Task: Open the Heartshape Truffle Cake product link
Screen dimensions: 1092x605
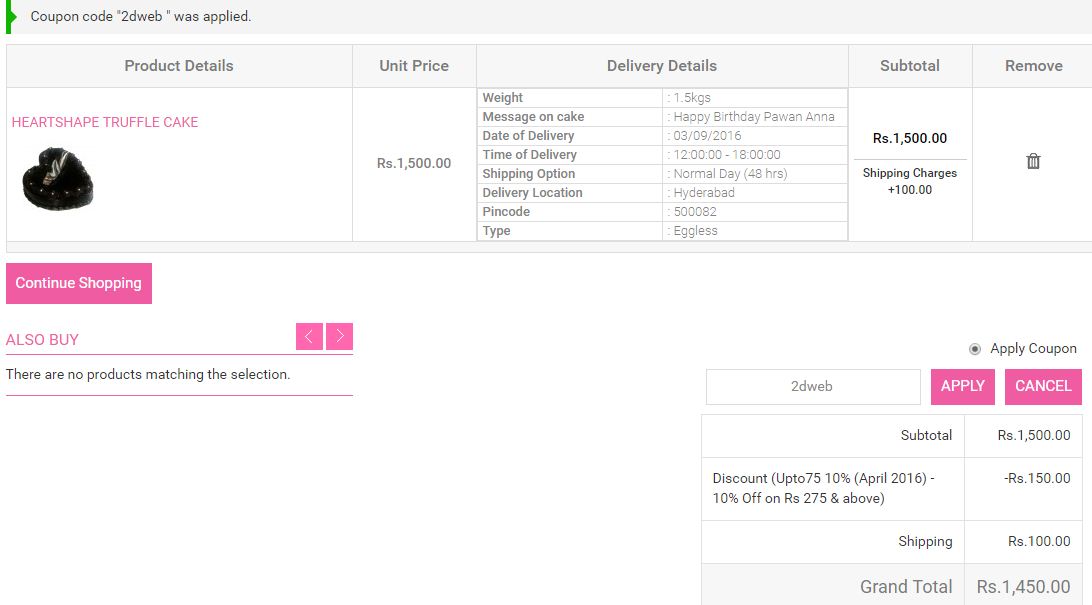Action: click(105, 122)
